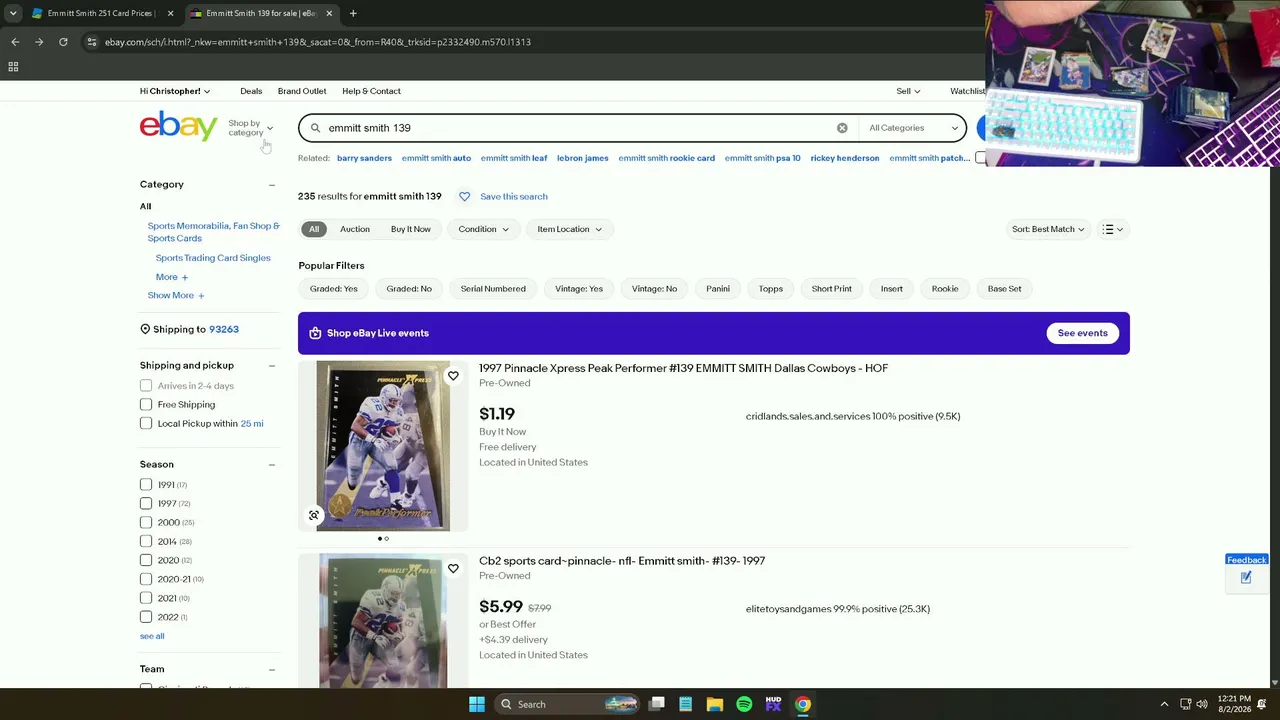Screen dimensions: 1280x720
Task: Open Spotify from the taskbar
Action: [x=744, y=704]
